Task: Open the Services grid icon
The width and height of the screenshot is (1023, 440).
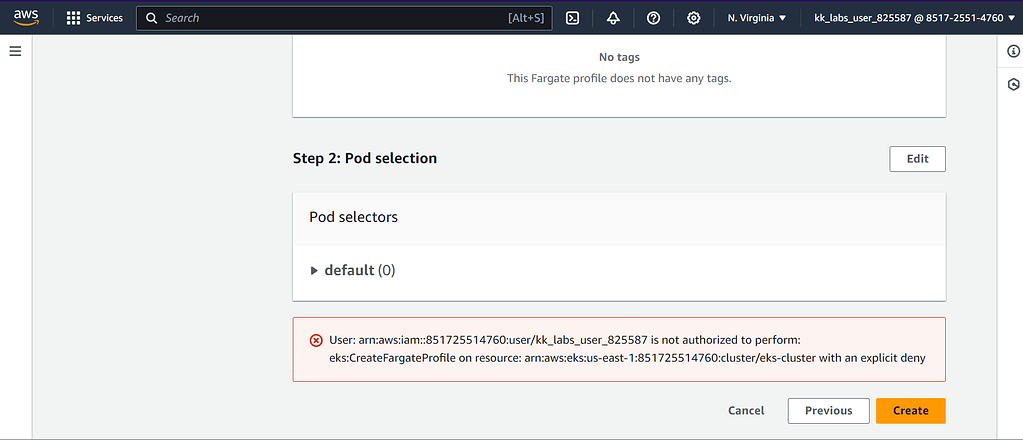Action: click(x=73, y=18)
